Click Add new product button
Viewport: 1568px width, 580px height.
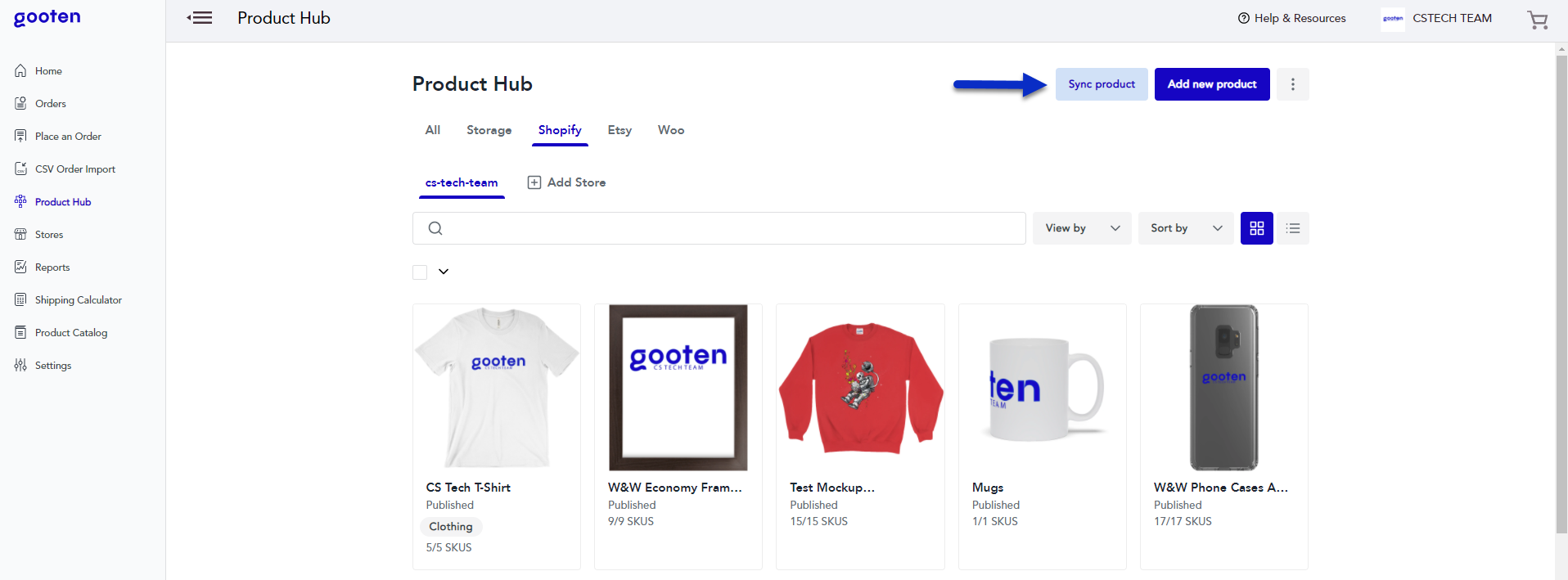point(1212,84)
